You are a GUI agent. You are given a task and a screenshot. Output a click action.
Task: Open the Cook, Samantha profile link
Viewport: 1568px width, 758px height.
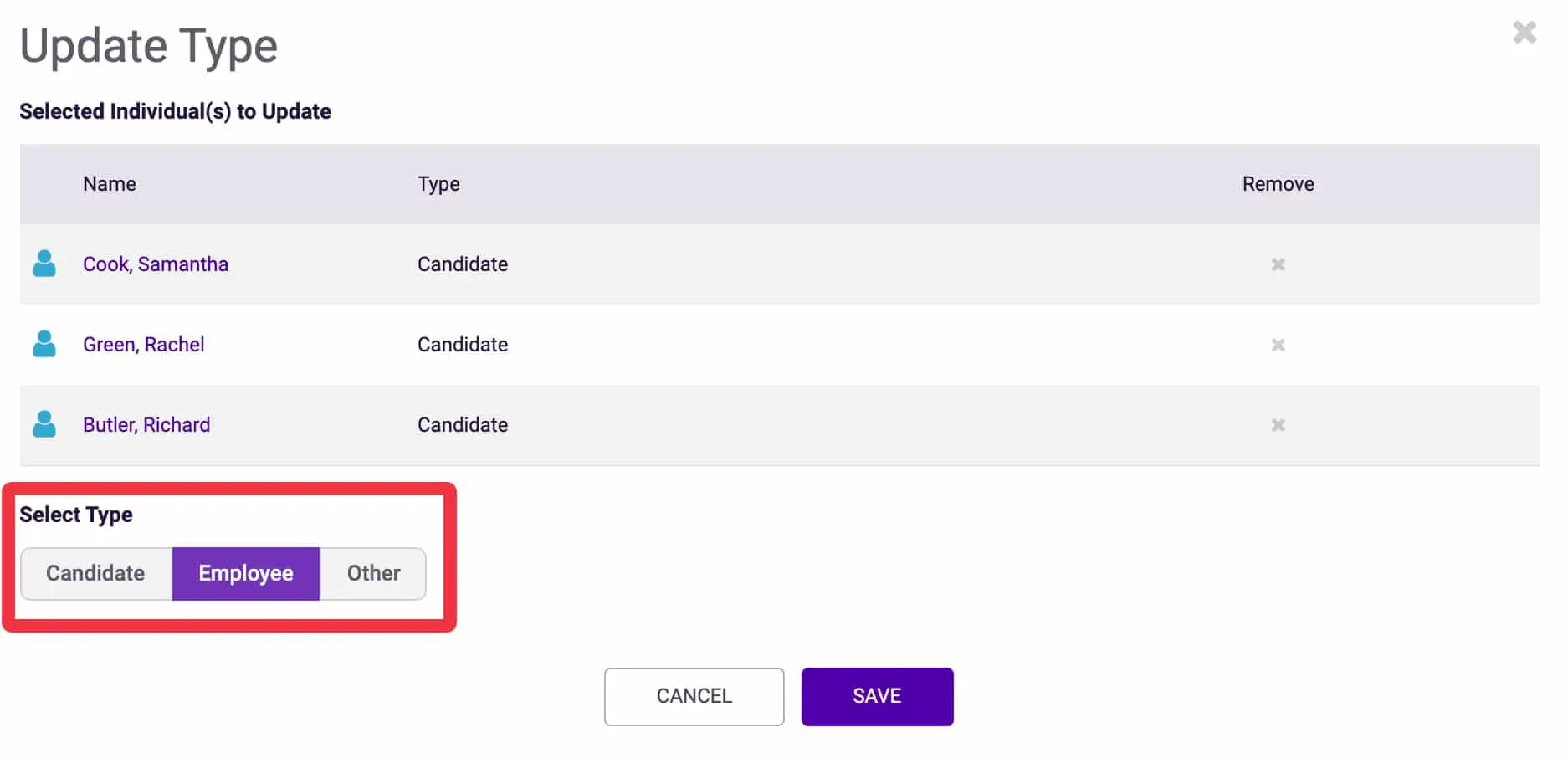pyautogui.click(x=156, y=264)
